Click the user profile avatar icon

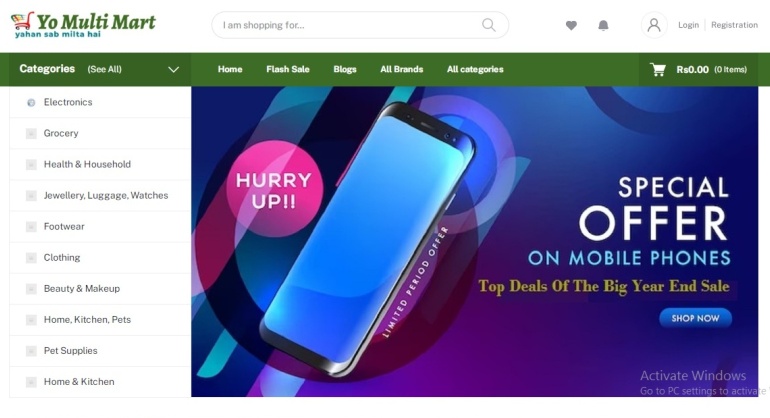coord(654,25)
